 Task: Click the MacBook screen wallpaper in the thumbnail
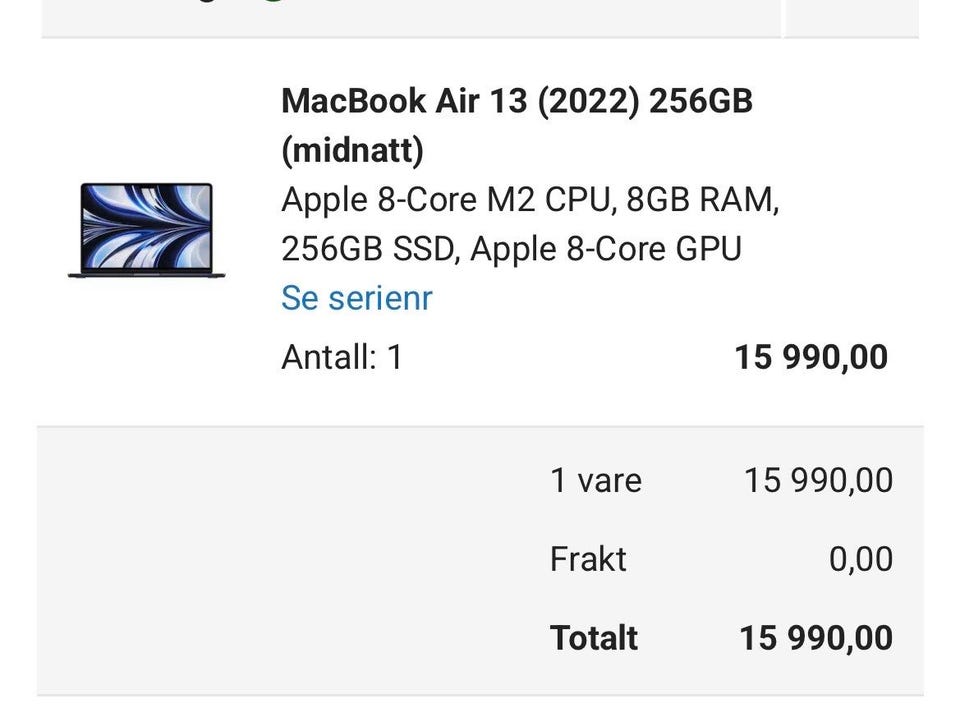point(146,226)
